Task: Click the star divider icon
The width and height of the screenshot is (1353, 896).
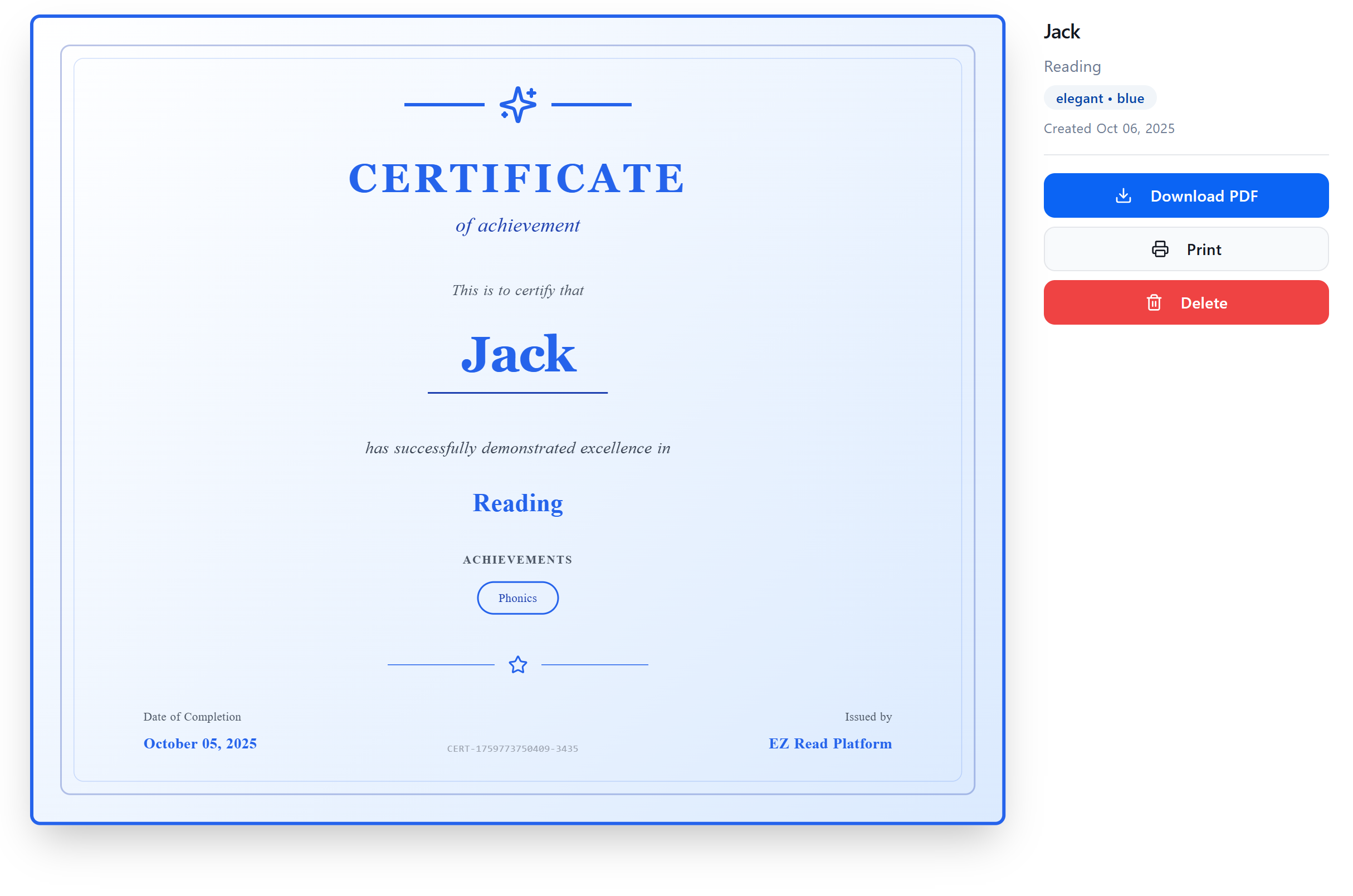Action: tap(517, 664)
